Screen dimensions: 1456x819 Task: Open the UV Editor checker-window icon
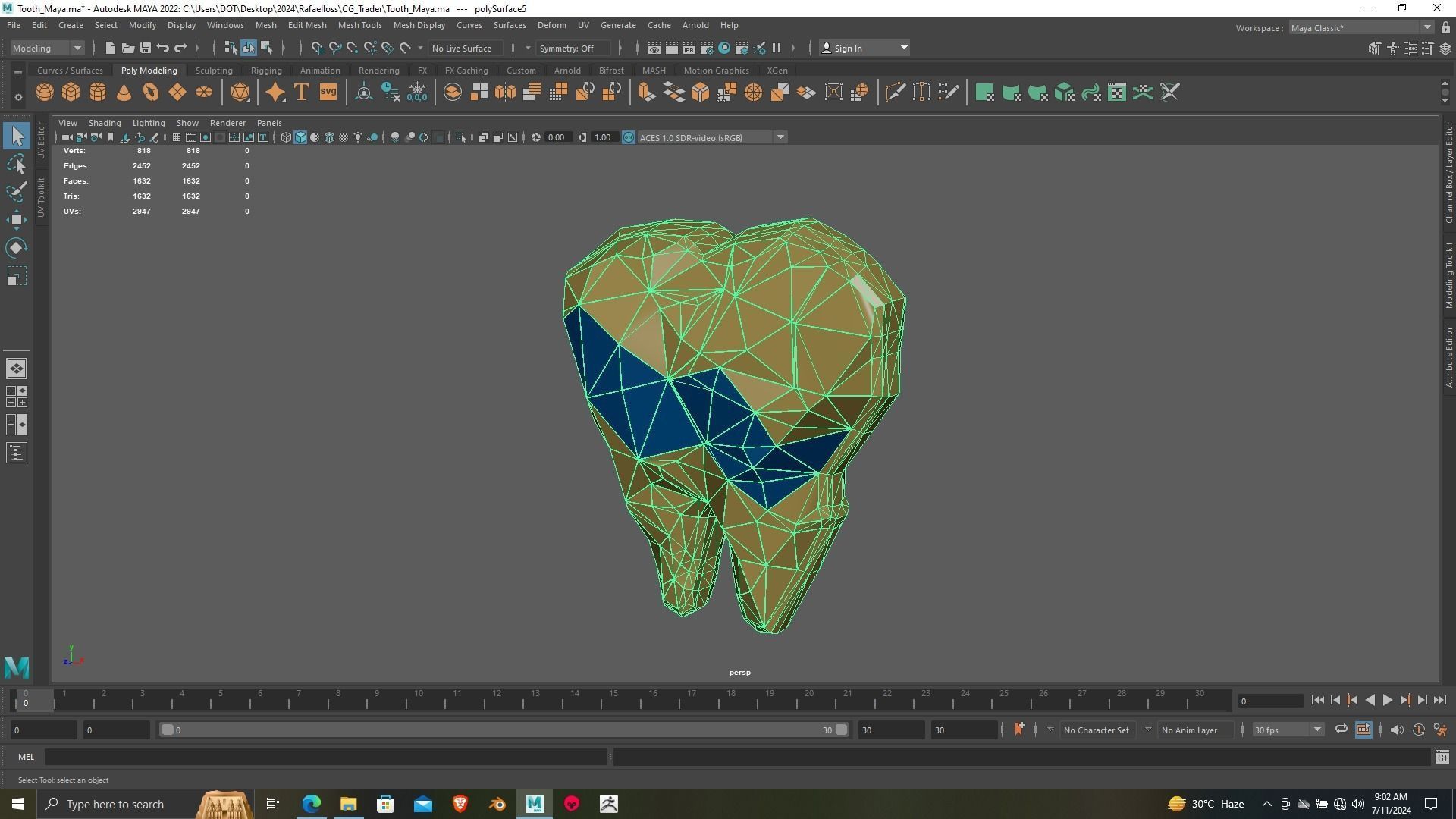(1117, 93)
